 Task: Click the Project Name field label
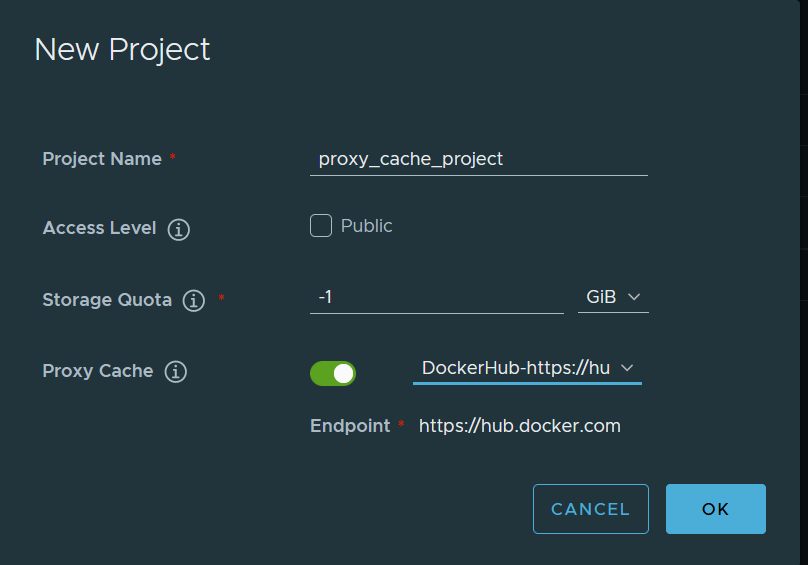pos(102,159)
